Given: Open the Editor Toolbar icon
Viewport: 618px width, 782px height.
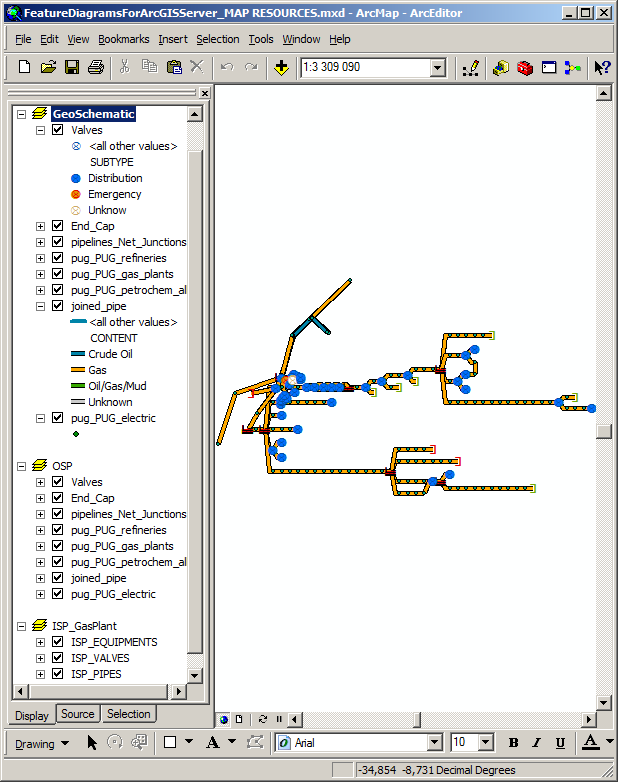Looking at the screenshot, I should [x=471, y=68].
